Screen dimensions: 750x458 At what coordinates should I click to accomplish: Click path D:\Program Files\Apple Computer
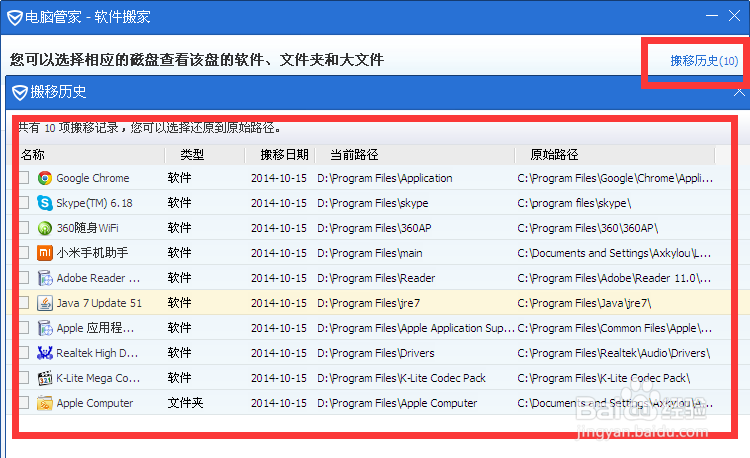coord(397,403)
